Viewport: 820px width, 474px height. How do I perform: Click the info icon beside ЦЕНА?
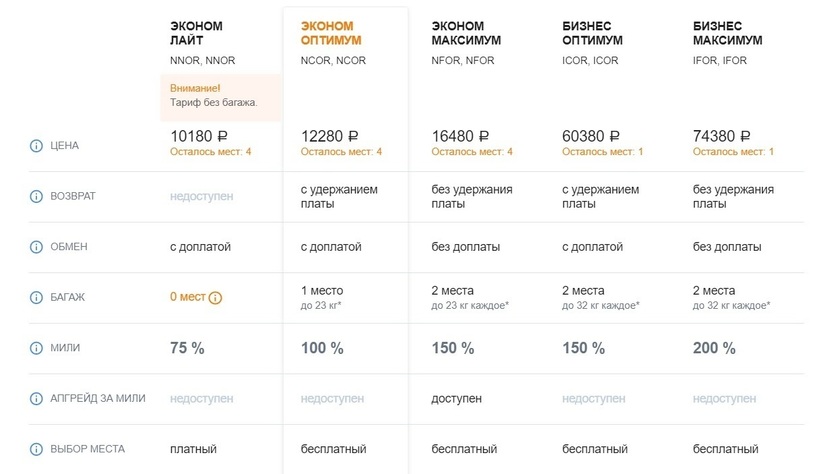point(37,146)
